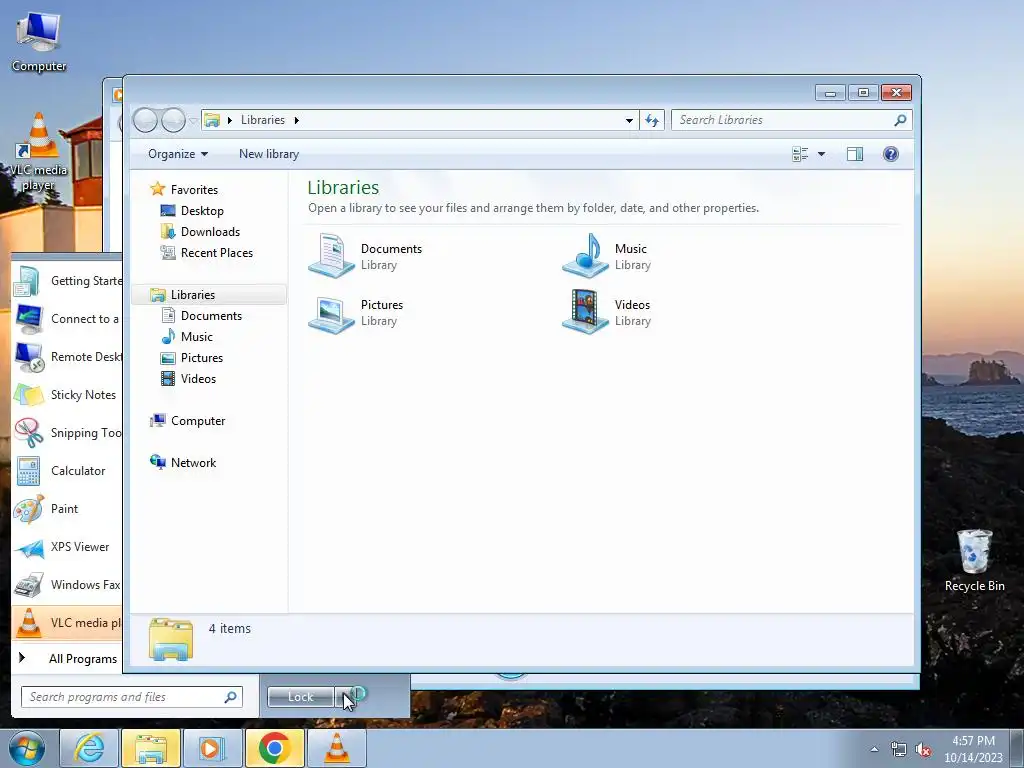Click the refresh button beside address bar
The width and height of the screenshot is (1024, 768).
click(x=652, y=120)
